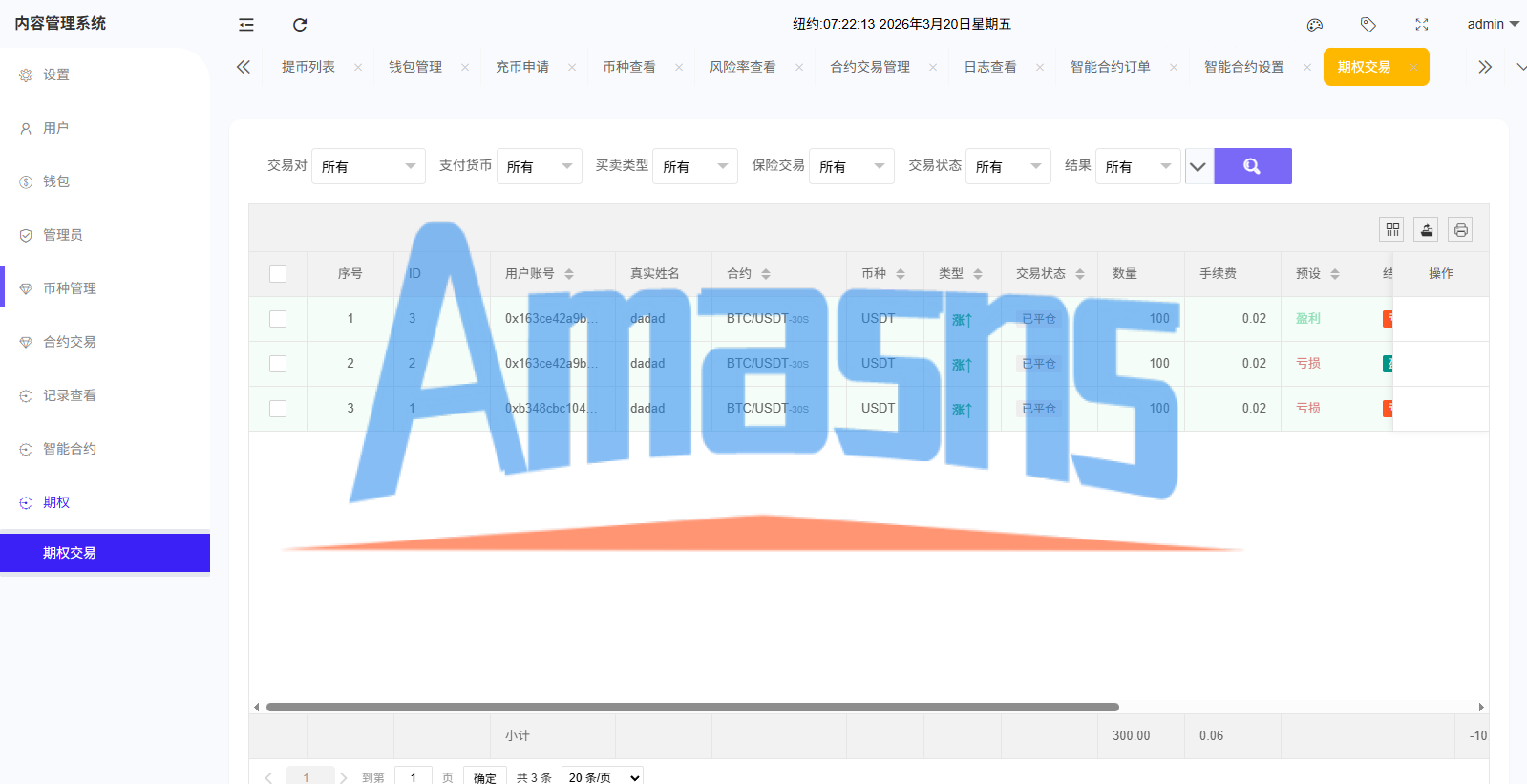This screenshot has height=784, width=1527.
Task: Open 币种管理 in the sidebar
Action: point(105,288)
